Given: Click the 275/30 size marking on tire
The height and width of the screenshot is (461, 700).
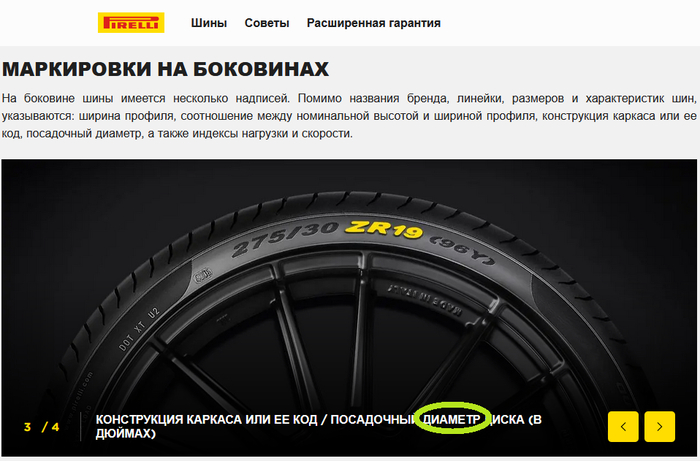Looking at the screenshot, I should [285, 239].
